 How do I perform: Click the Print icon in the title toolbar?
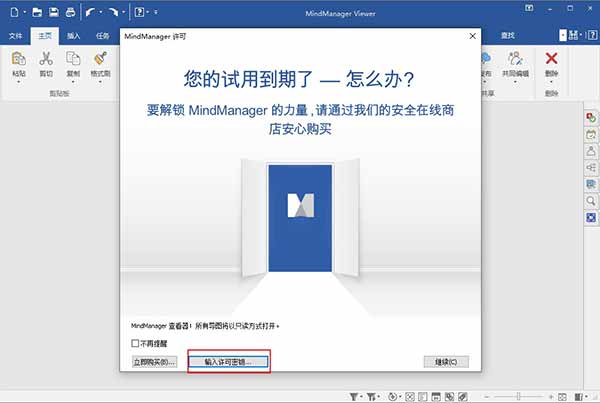pyautogui.click(x=70, y=13)
